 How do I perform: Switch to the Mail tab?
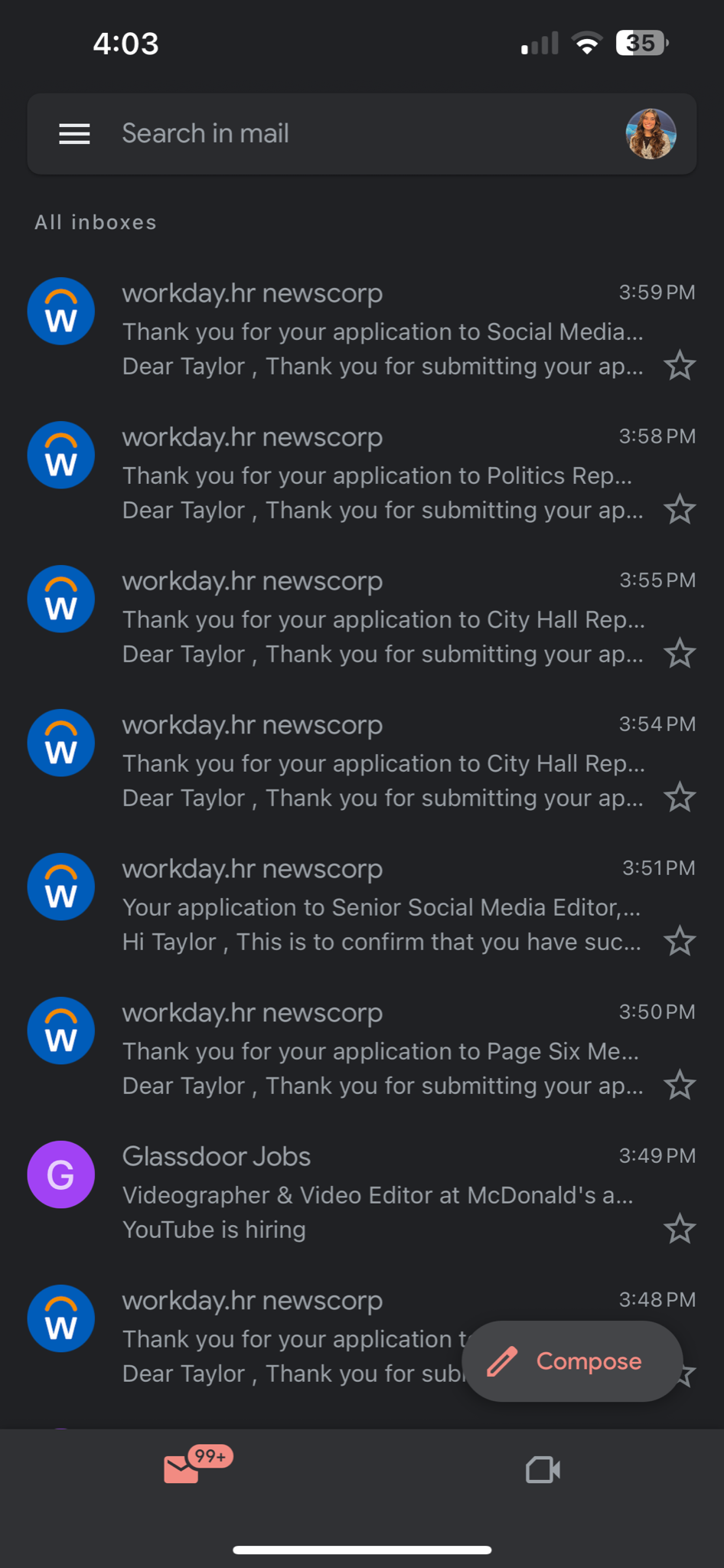point(182,1469)
